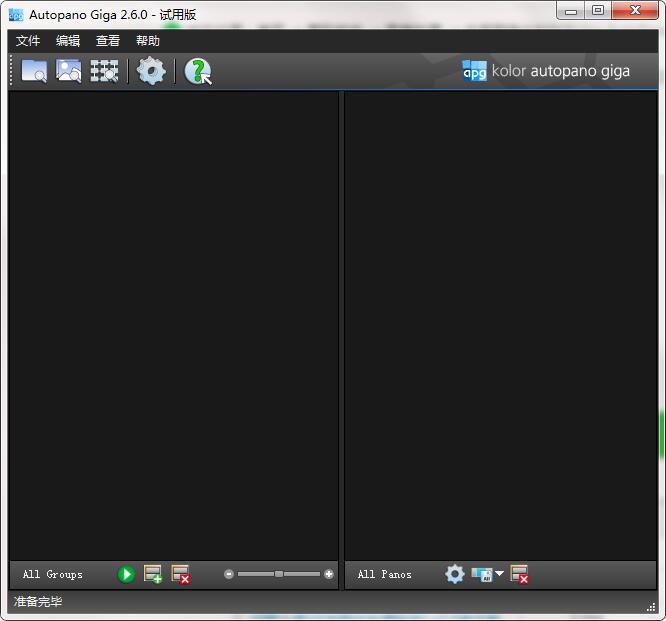This screenshot has width=666, height=621.
Task: Close the Autopano Giga window
Action: point(635,11)
